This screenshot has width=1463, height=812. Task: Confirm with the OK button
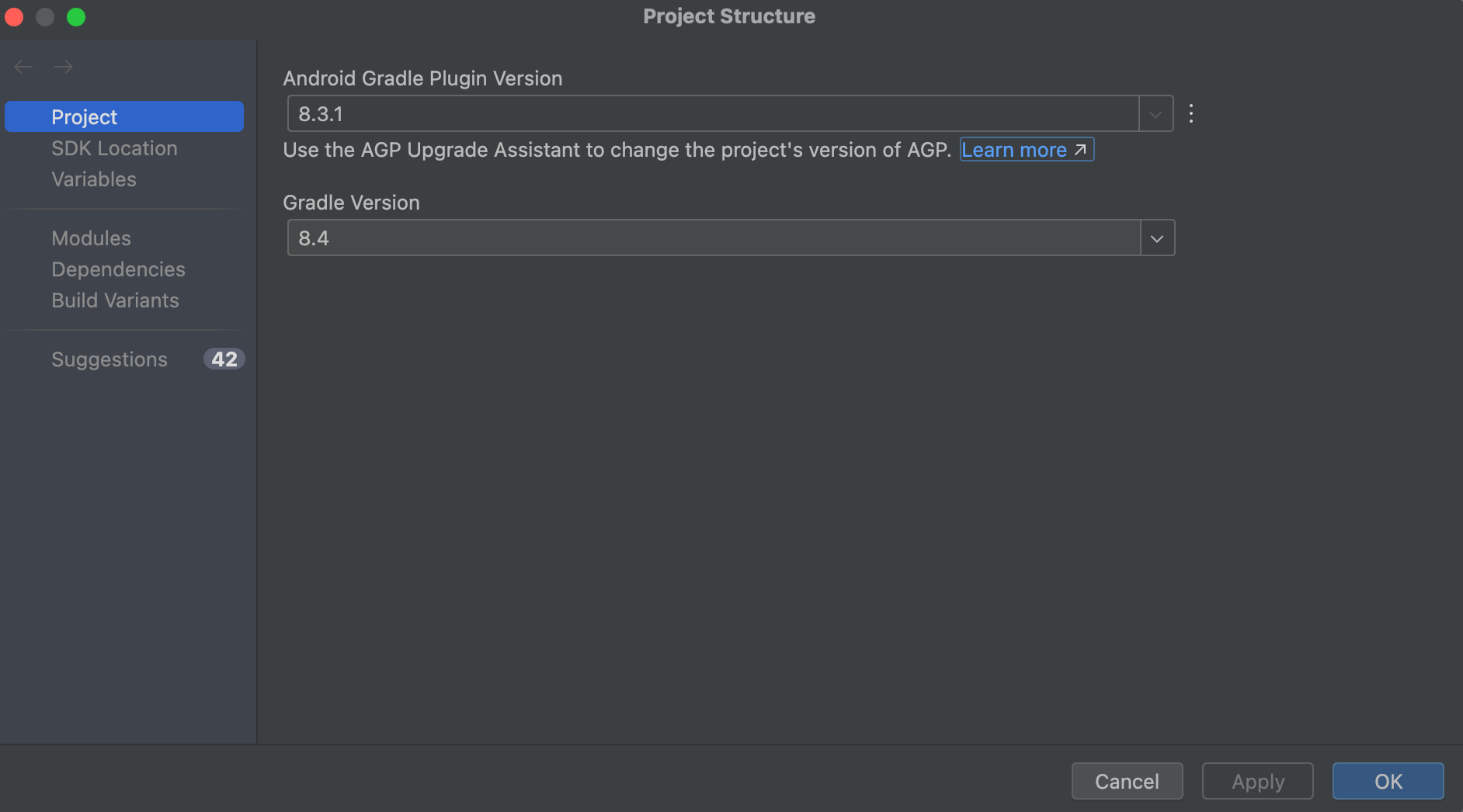click(x=1388, y=781)
